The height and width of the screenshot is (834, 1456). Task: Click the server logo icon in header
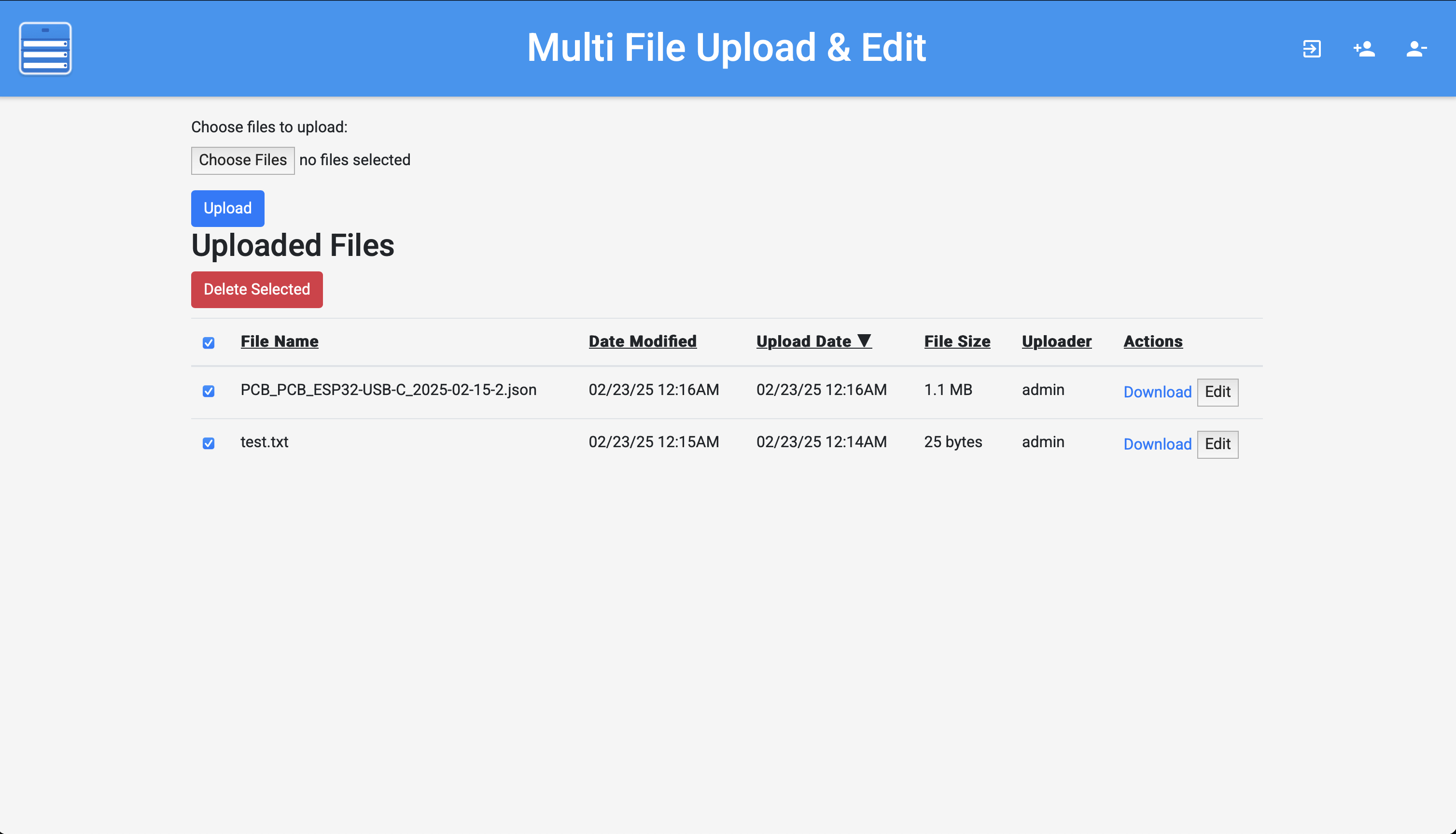(x=45, y=48)
